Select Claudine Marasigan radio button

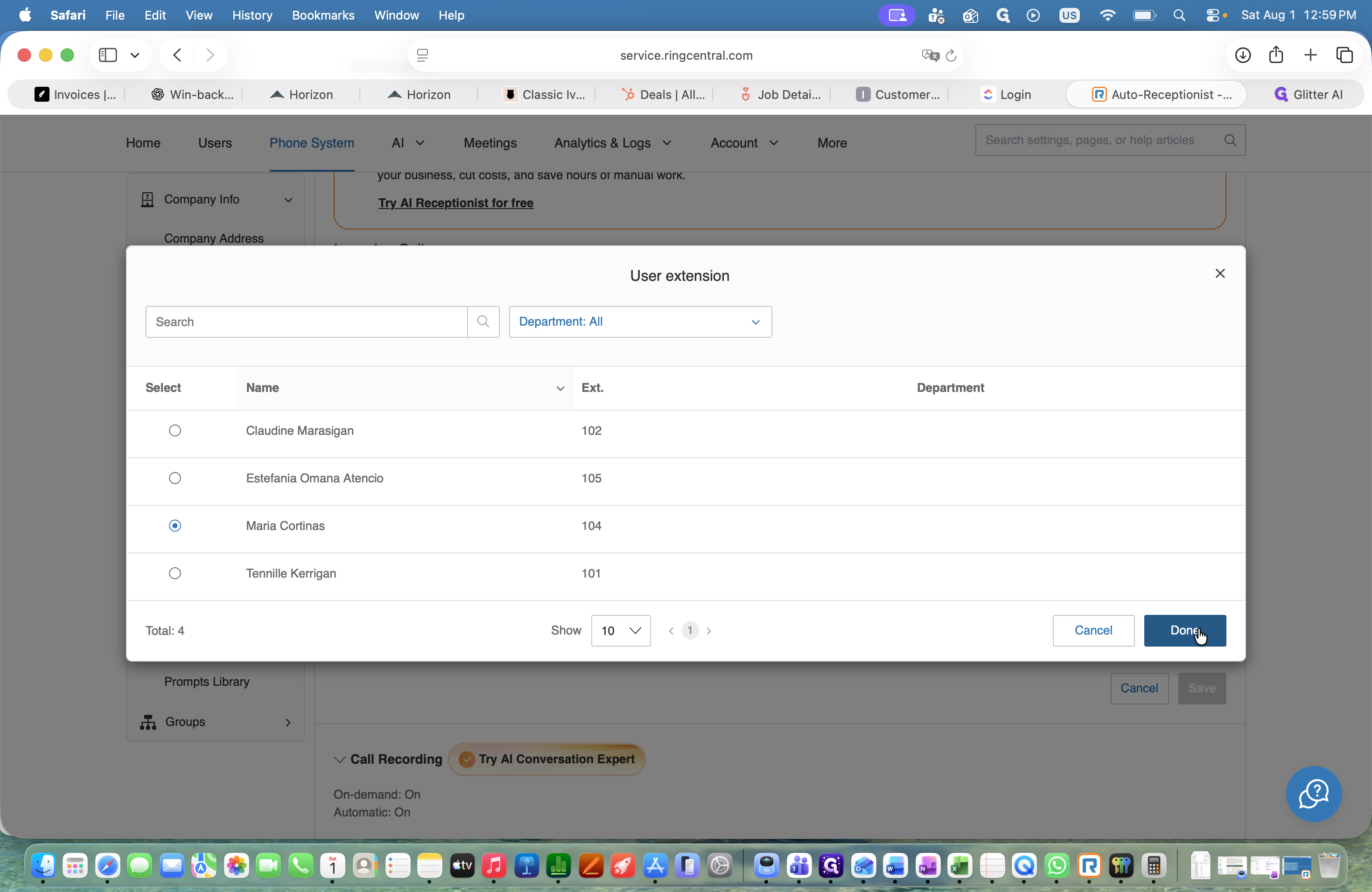pyautogui.click(x=175, y=431)
